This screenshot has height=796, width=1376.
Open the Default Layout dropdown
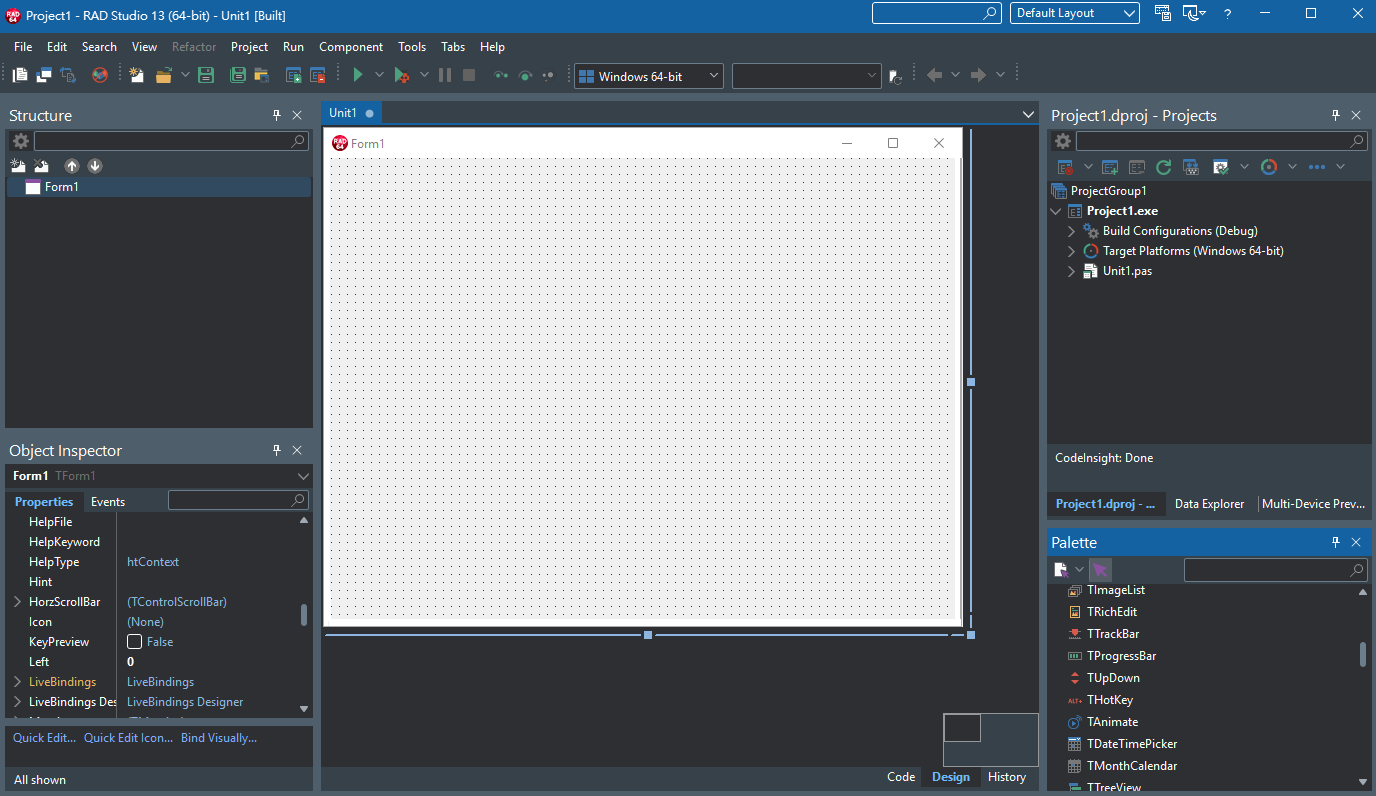[1075, 13]
